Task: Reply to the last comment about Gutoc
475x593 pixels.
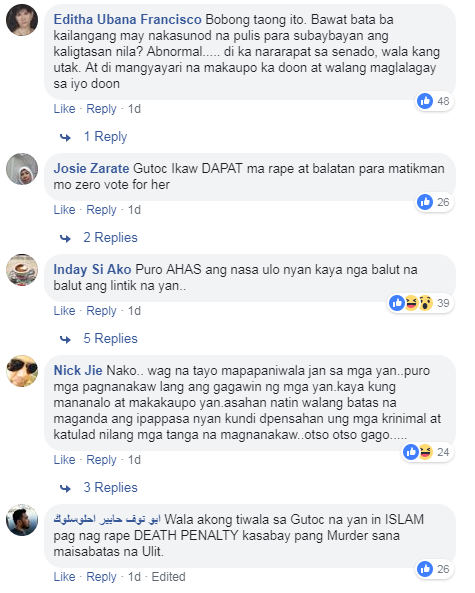Action: click(x=101, y=577)
